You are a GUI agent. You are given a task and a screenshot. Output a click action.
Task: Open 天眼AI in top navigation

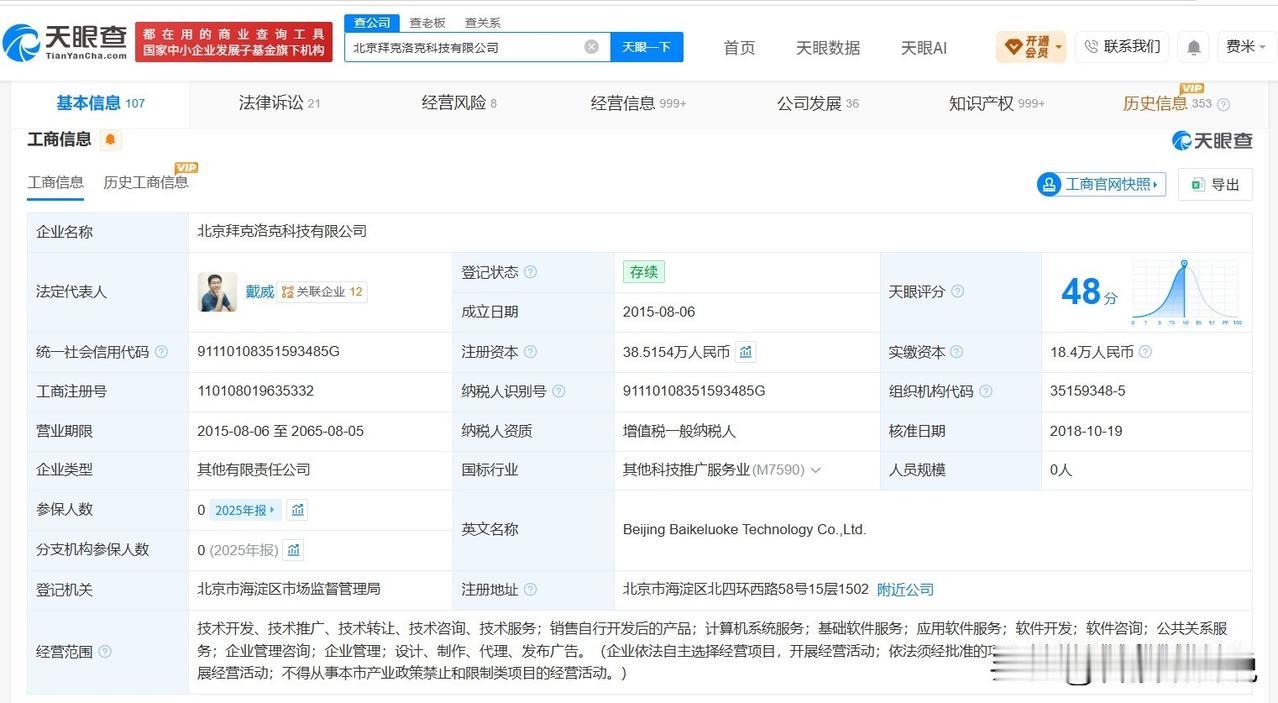pos(924,47)
